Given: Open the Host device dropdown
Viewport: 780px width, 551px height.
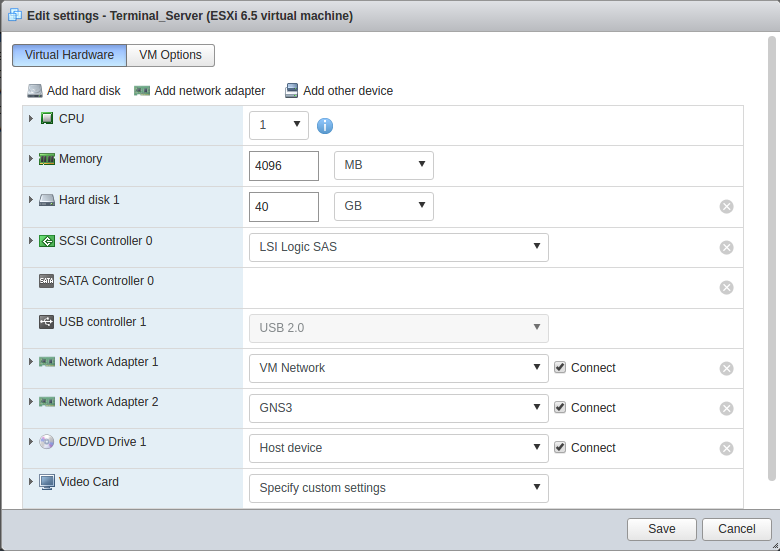Looking at the screenshot, I should [x=398, y=448].
